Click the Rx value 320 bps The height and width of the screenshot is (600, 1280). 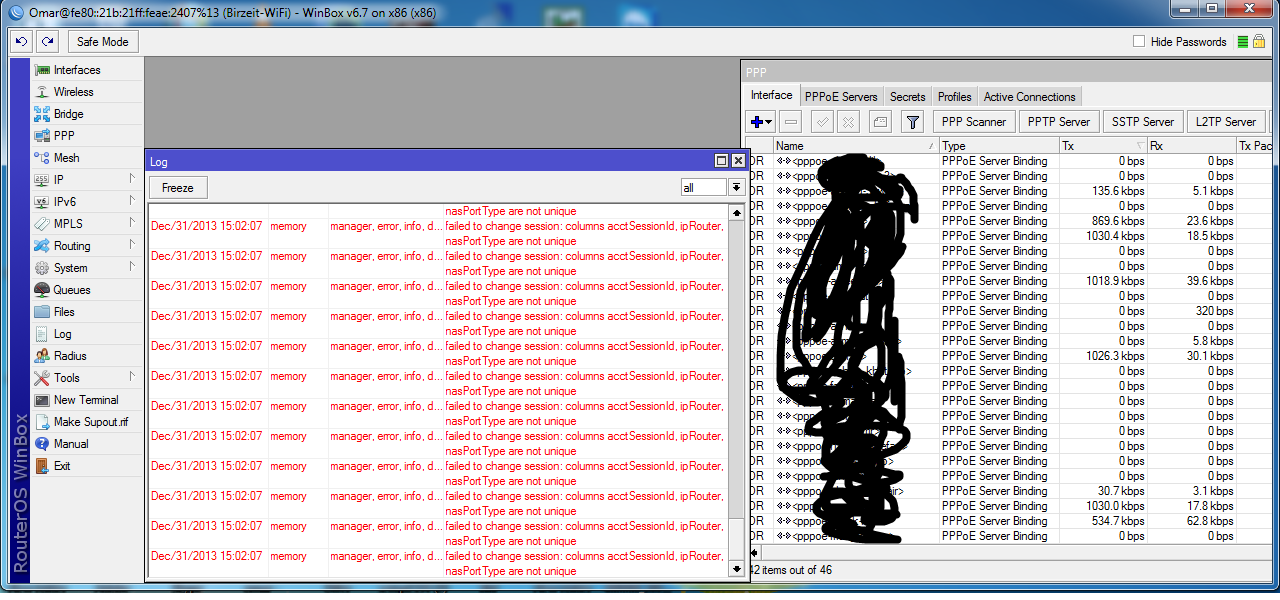(x=1214, y=311)
